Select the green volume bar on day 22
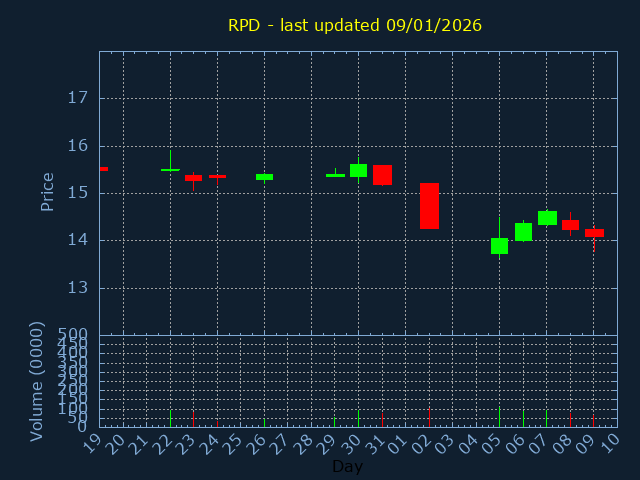The width and height of the screenshot is (640, 480). tap(170, 418)
